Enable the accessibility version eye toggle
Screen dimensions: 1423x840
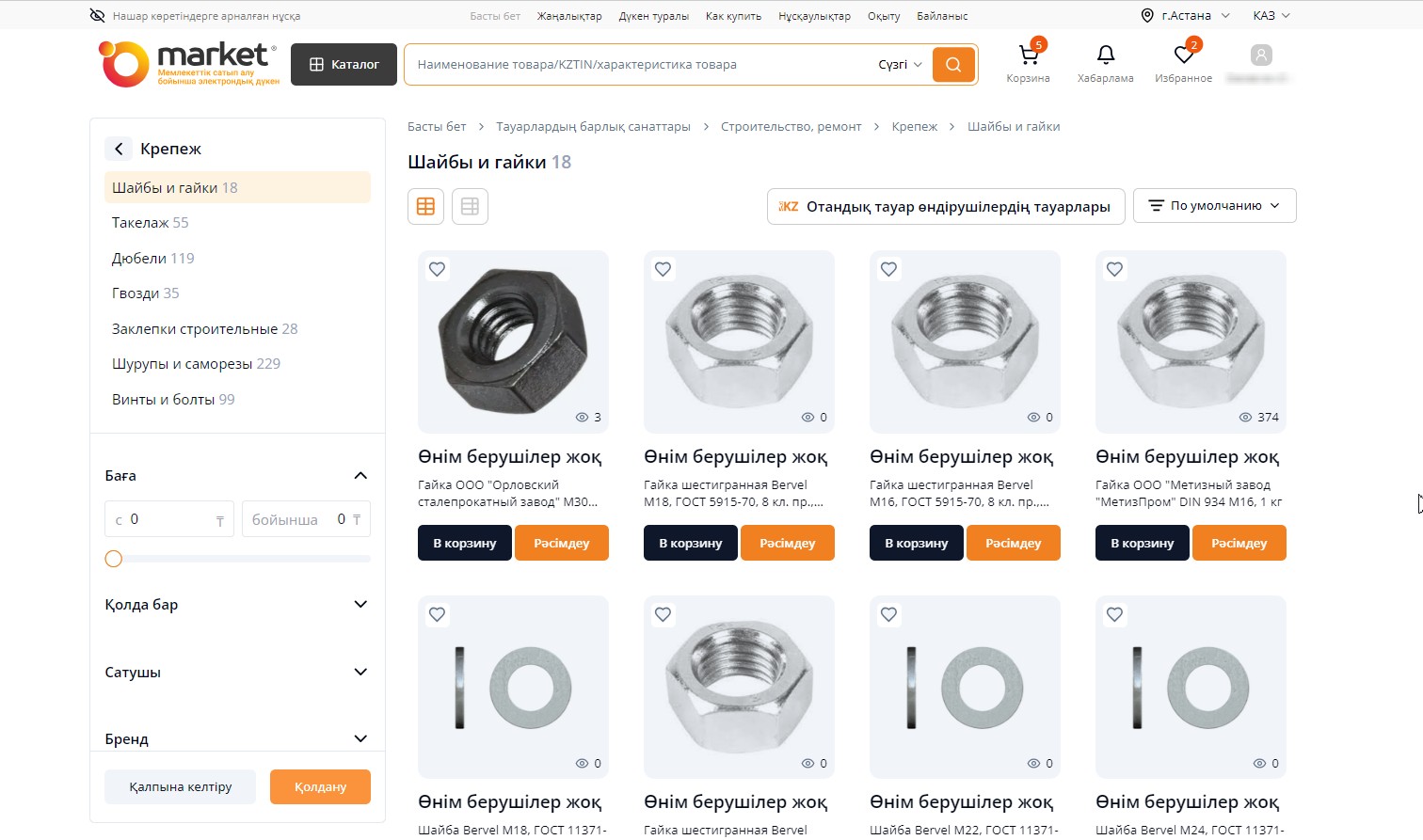(x=97, y=16)
